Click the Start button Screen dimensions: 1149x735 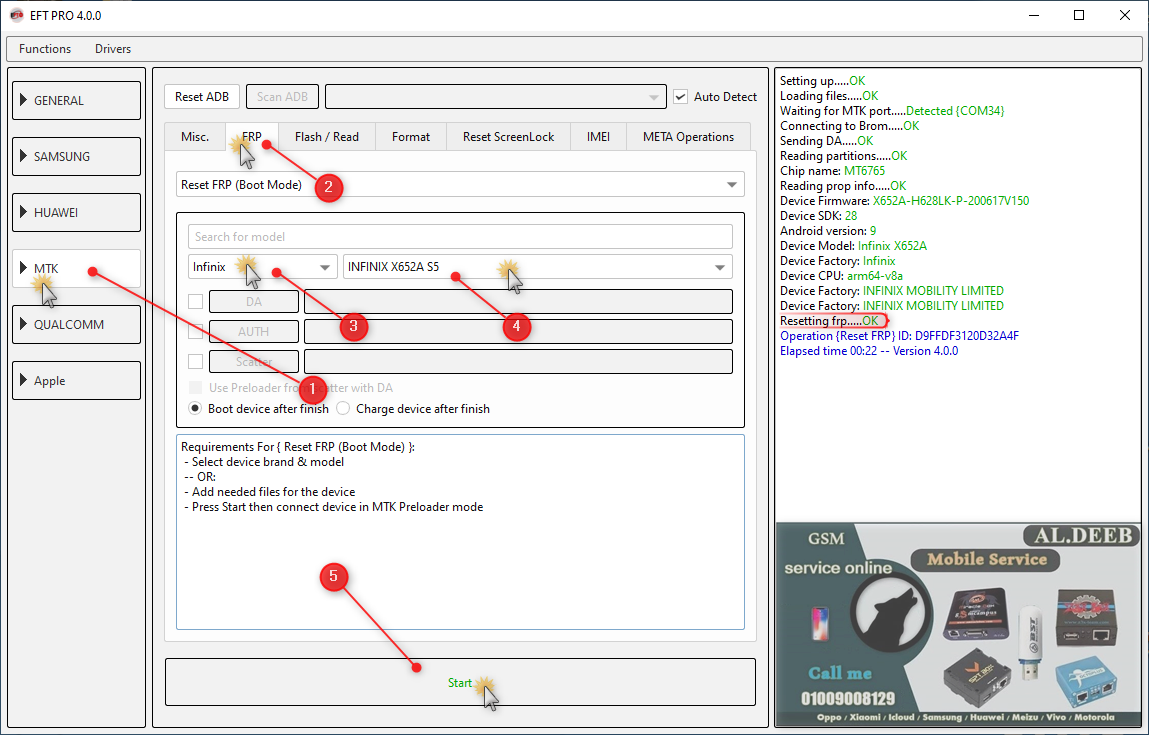coord(460,682)
